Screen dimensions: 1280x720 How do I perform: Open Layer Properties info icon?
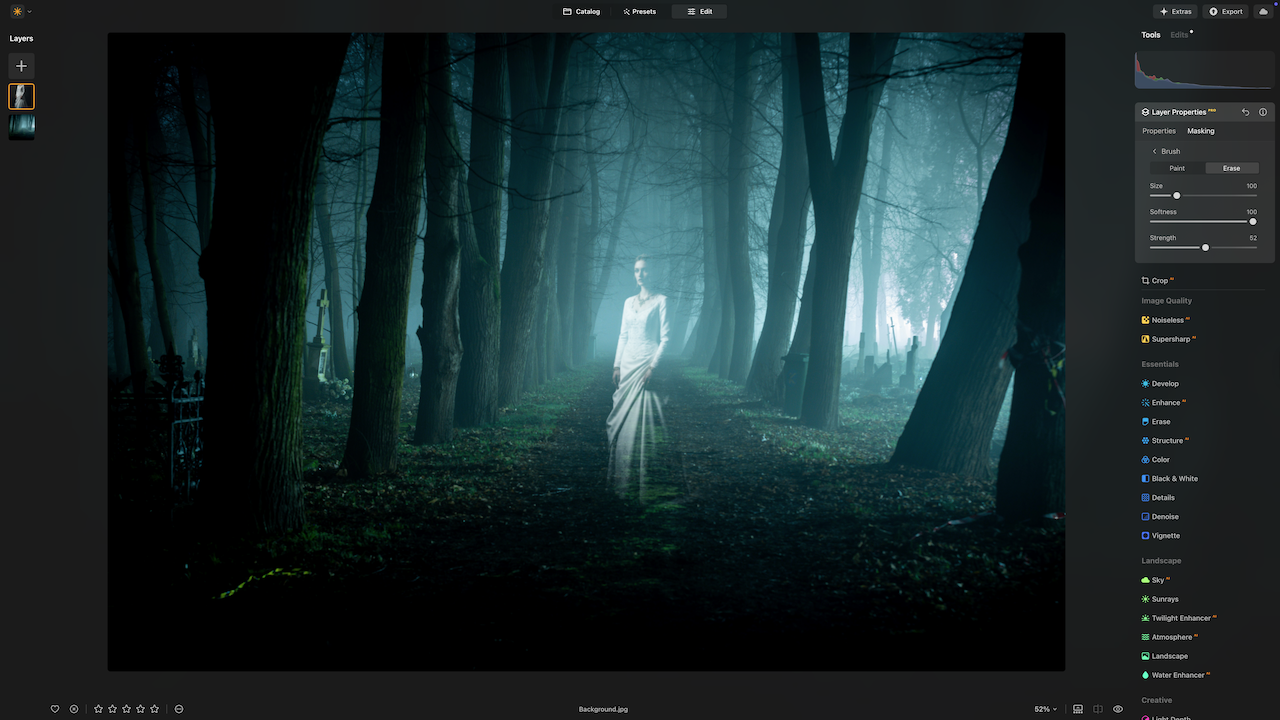[1263, 112]
